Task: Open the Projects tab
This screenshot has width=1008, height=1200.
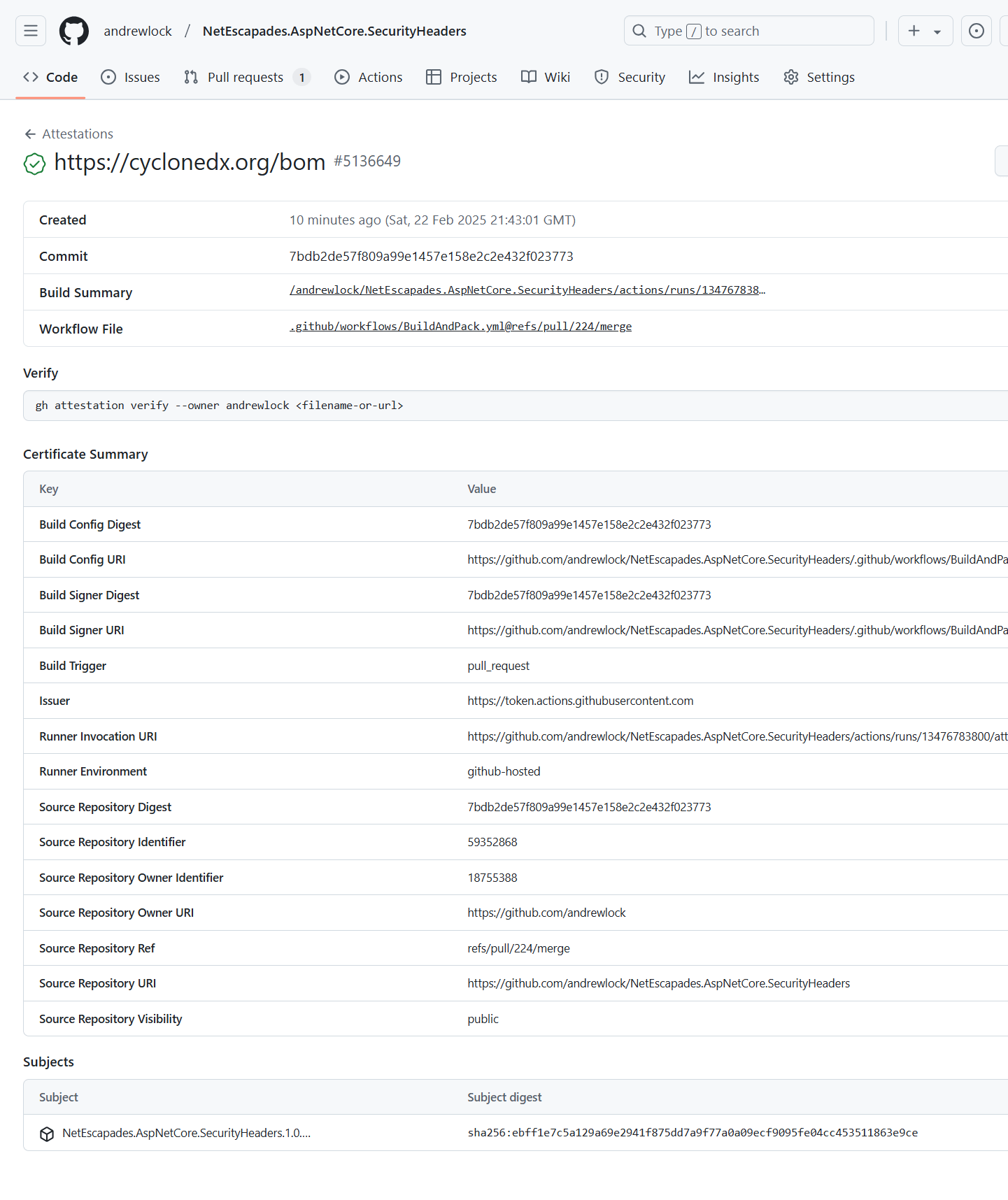Action: point(462,77)
